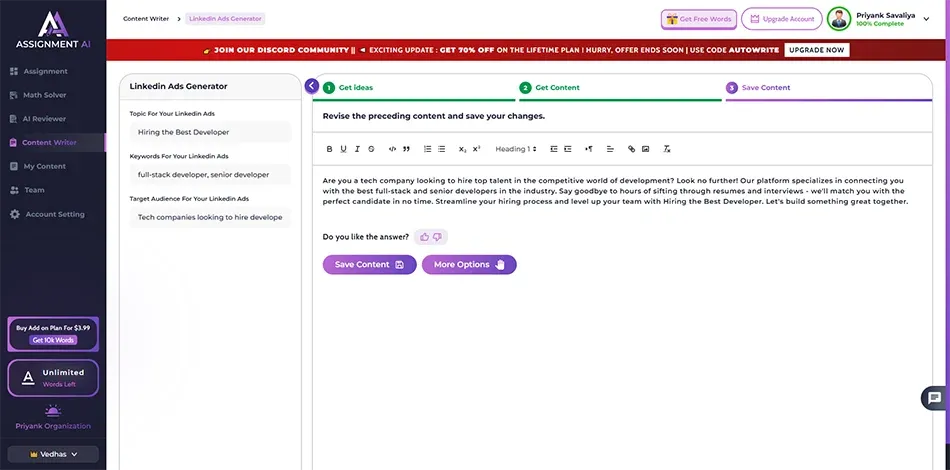
Task: Give a thumbs down to the answer
Action: pyautogui.click(x=438, y=237)
